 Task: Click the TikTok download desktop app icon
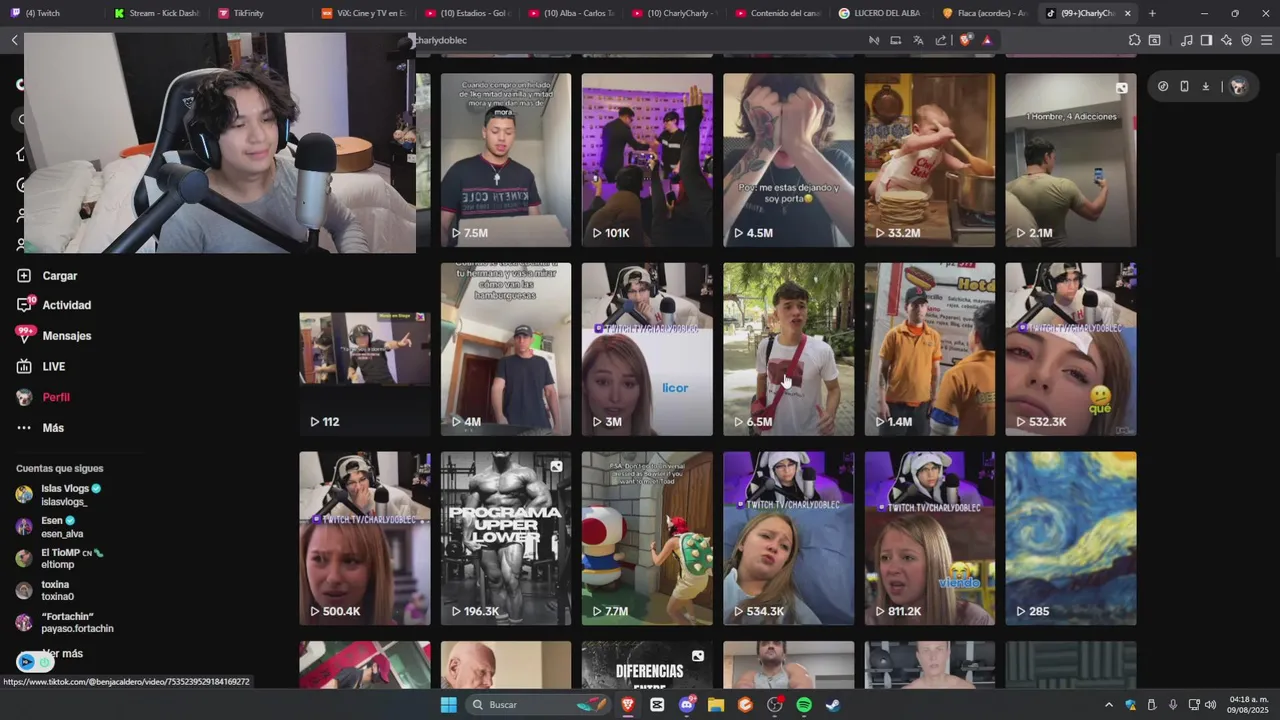pyautogui.click(x=1205, y=86)
